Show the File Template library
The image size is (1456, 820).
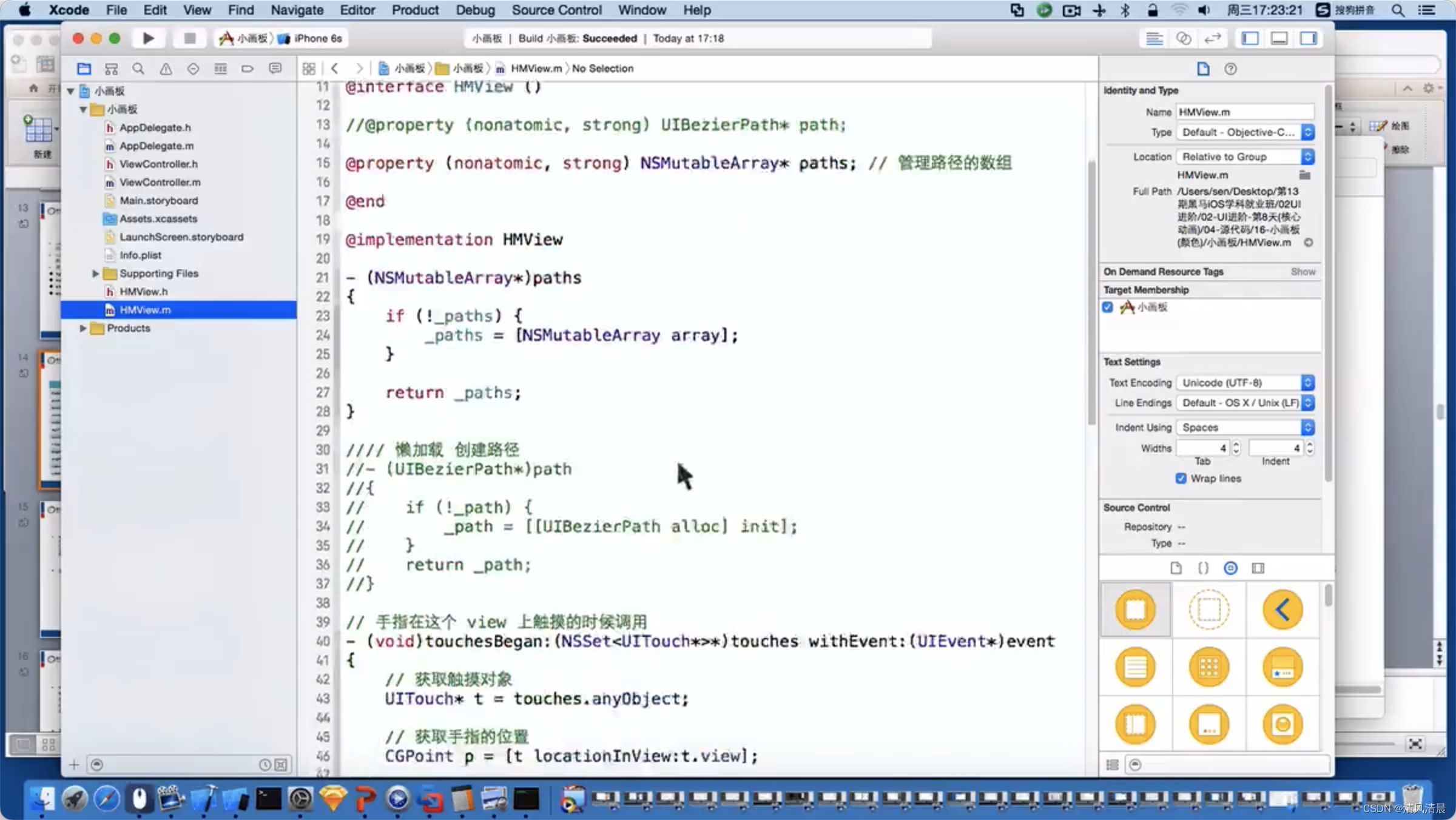pyautogui.click(x=1176, y=568)
